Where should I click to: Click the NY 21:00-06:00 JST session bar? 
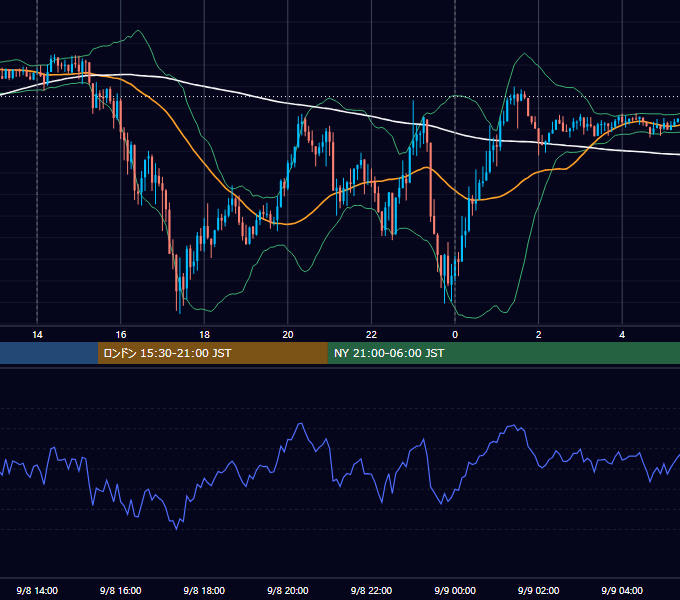(x=503, y=353)
